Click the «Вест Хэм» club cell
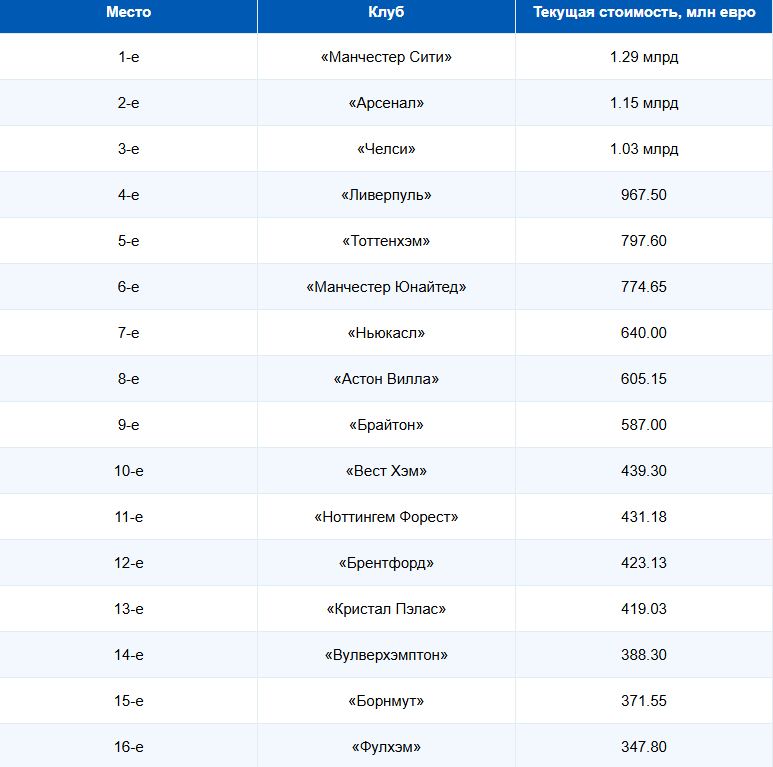 tap(386, 471)
